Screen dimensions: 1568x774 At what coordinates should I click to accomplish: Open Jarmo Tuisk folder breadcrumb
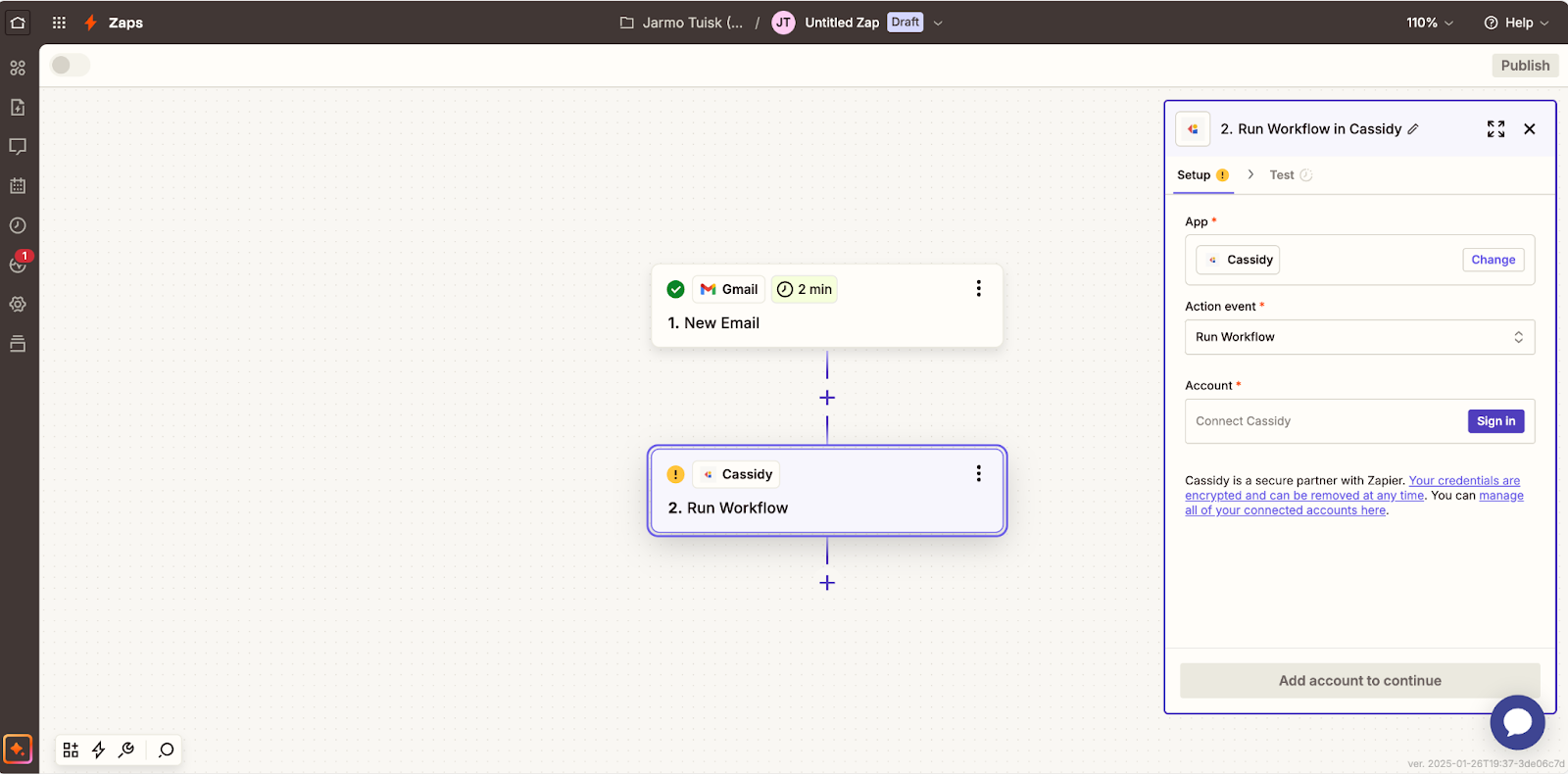tap(682, 23)
